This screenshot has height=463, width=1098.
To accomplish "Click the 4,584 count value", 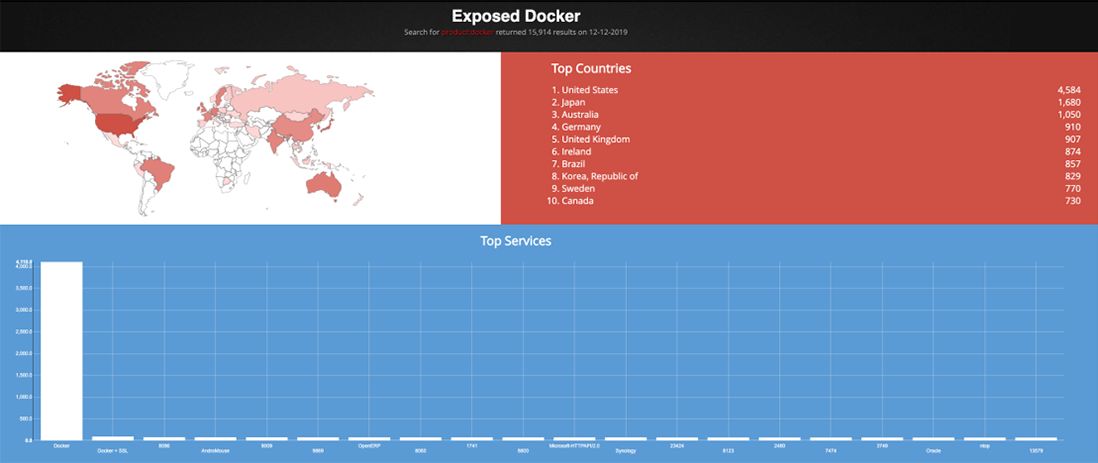I will (x=1069, y=90).
